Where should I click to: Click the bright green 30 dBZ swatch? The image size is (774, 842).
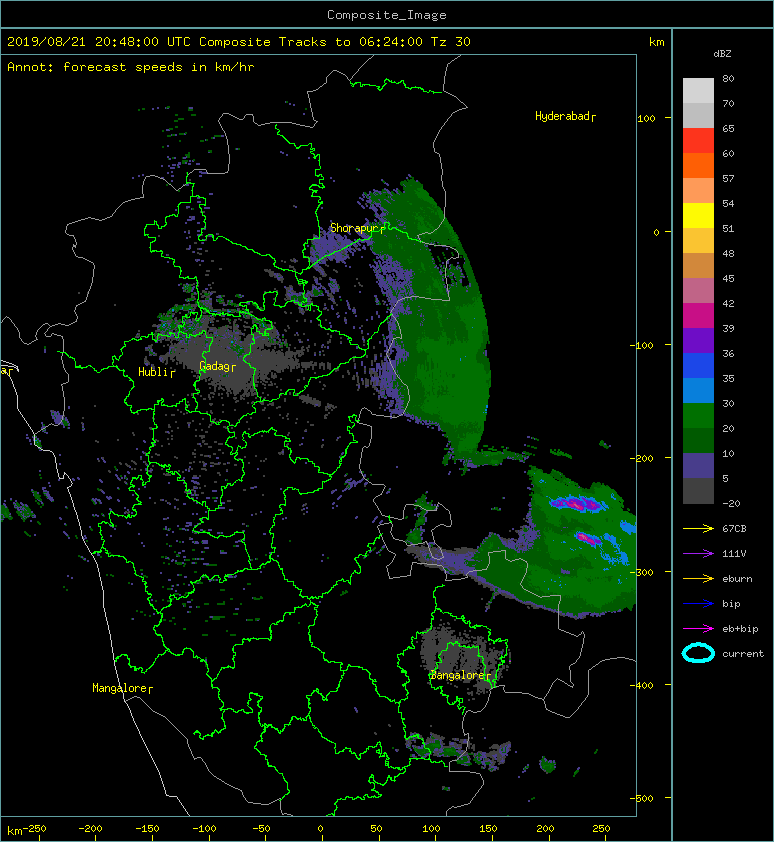(x=698, y=415)
